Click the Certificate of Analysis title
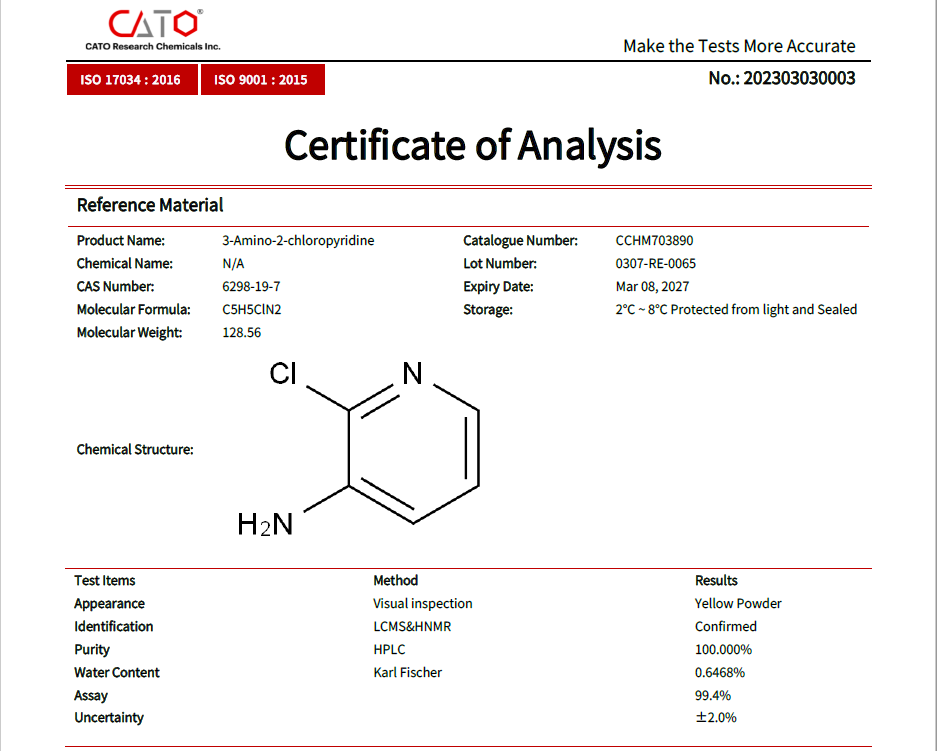 click(x=472, y=146)
